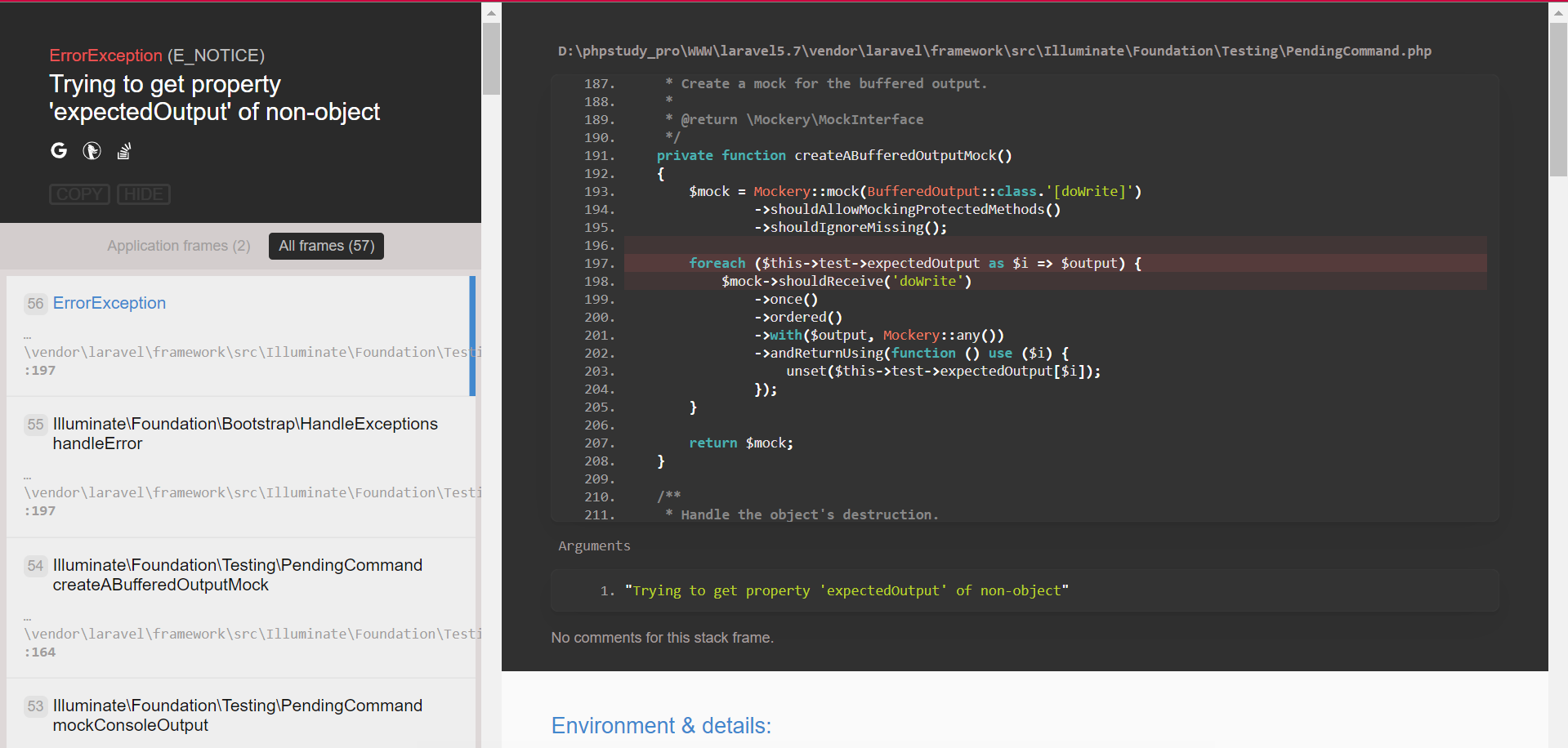The height and width of the screenshot is (748, 1568).
Task: Select frame 53 mockConsoleOutput
Action: pos(241,714)
